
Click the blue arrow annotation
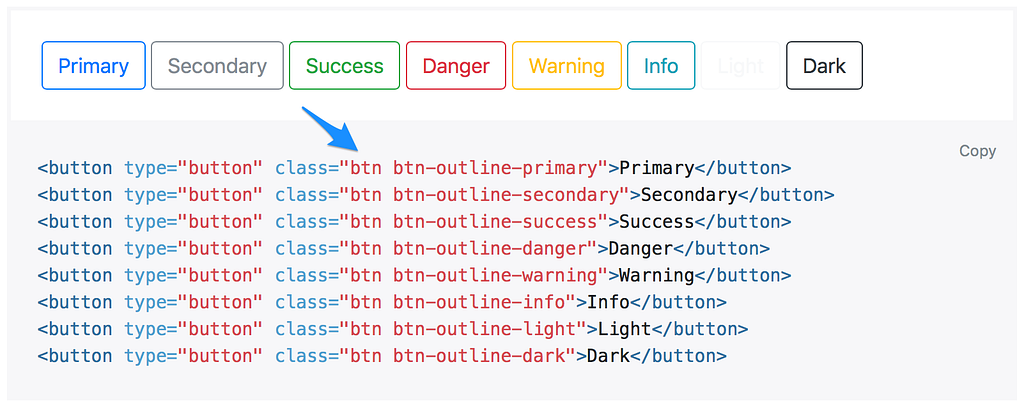(330, 128)
